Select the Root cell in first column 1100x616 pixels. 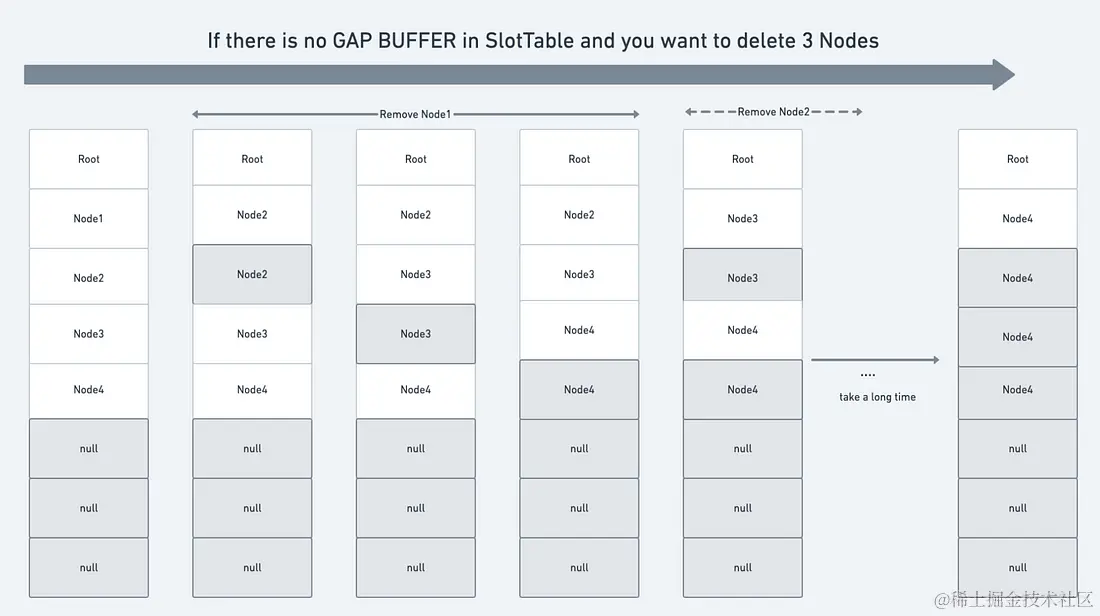[x=88, y=159]
